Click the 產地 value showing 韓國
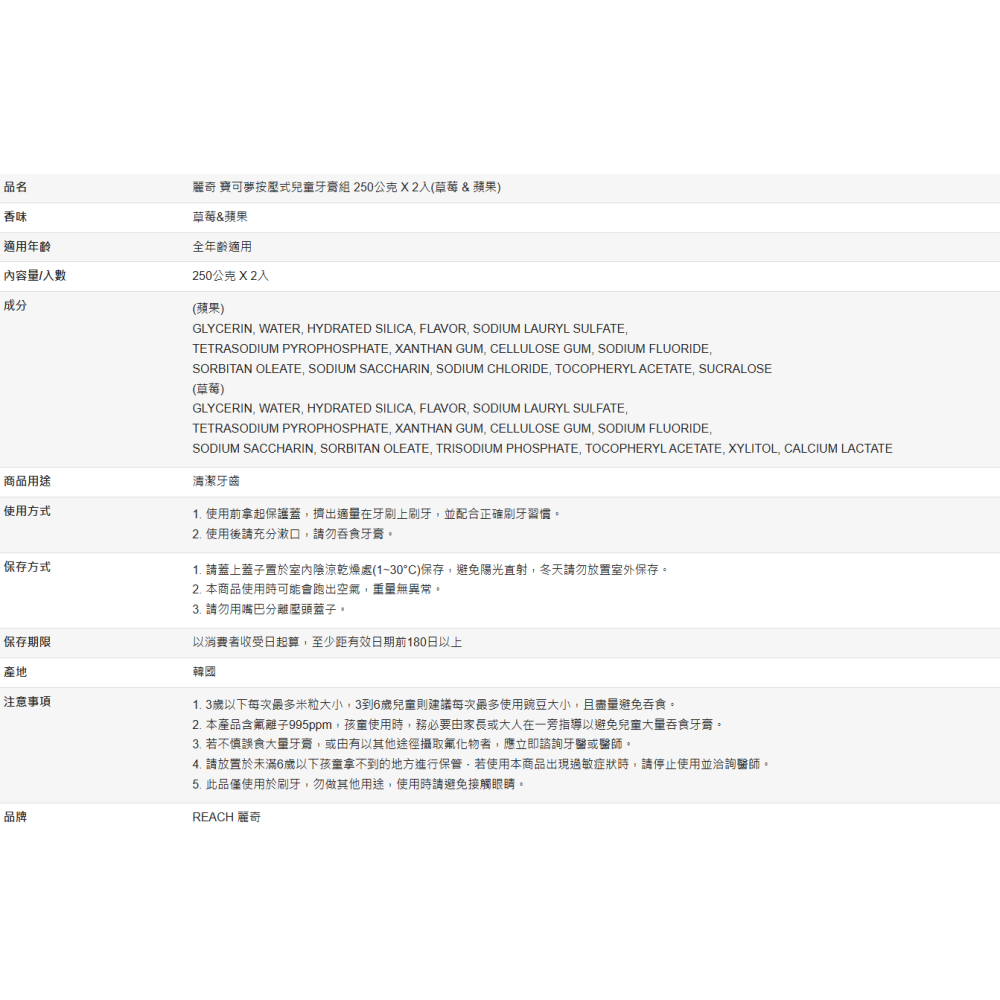 (x=202, y=671)
